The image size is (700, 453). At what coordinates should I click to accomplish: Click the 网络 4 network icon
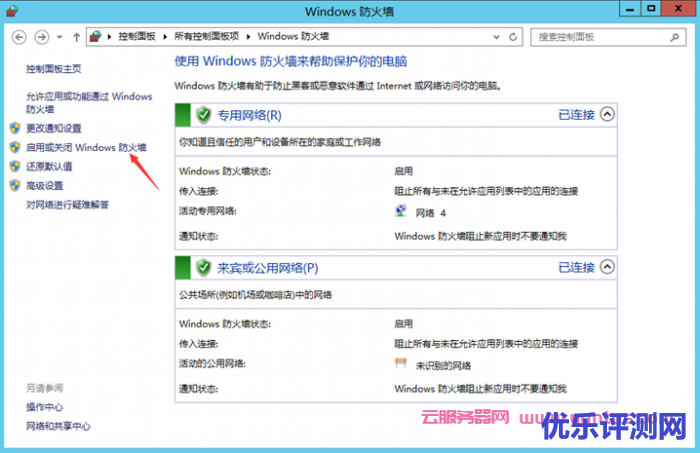401,211
